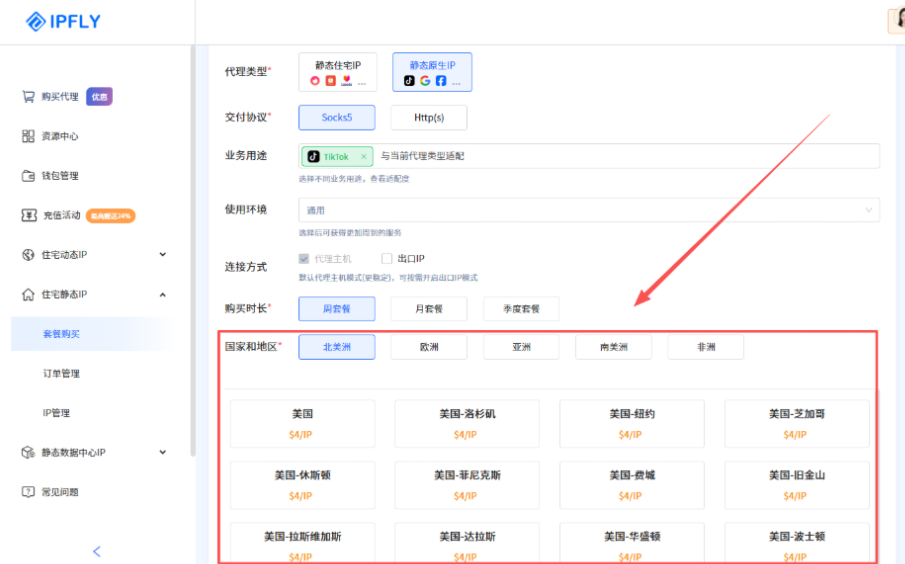Image resolution: width=905 pixels, height=564 pixels.
Task: Select the 美国-洛杉矶 location card
Action: (x=467, y=424)
